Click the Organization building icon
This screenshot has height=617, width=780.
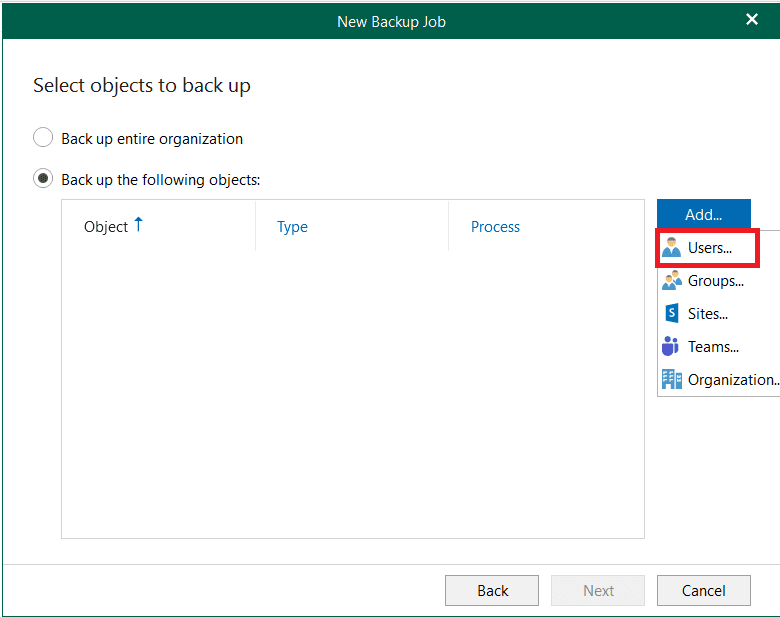[672, 379]
